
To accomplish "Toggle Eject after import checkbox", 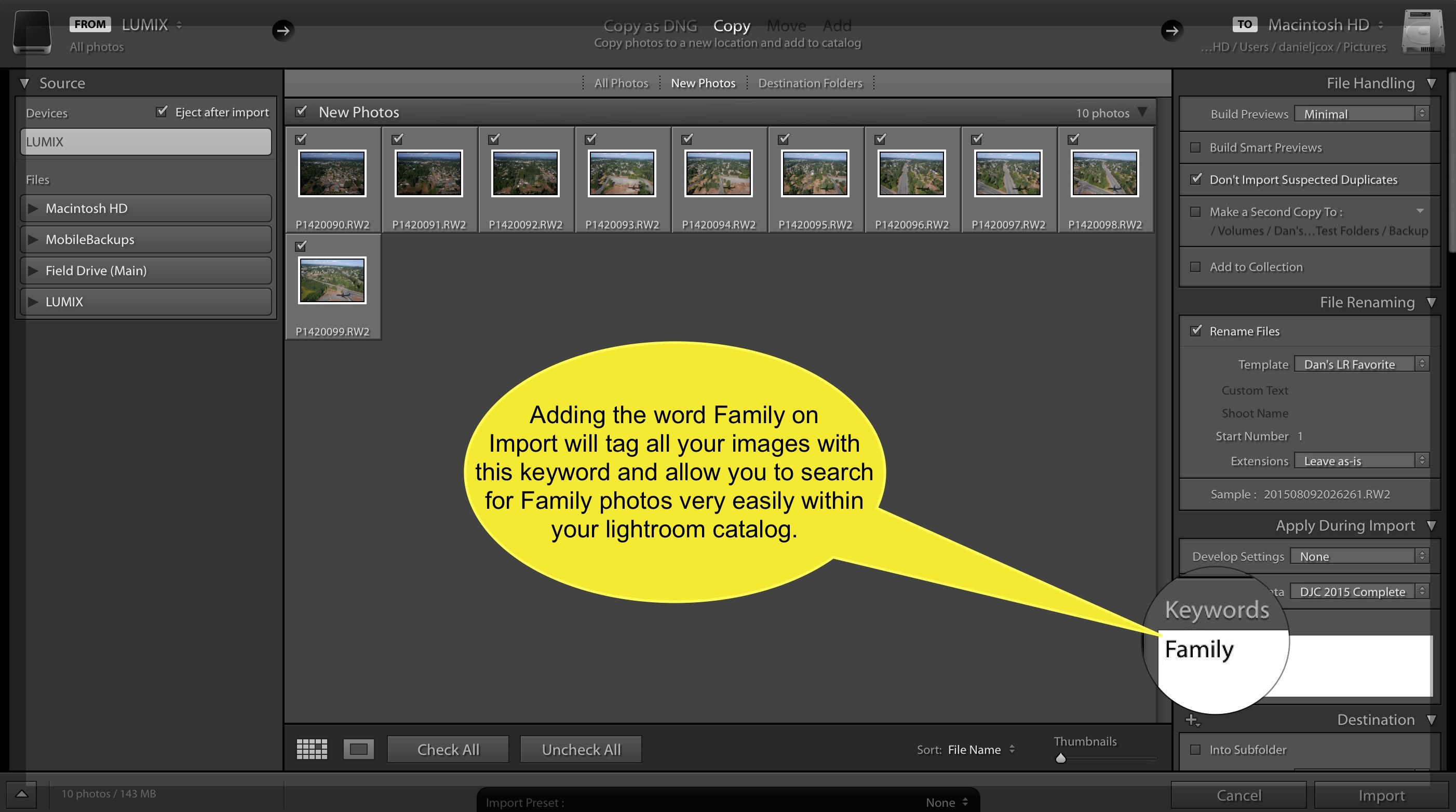I will point(161,111).
